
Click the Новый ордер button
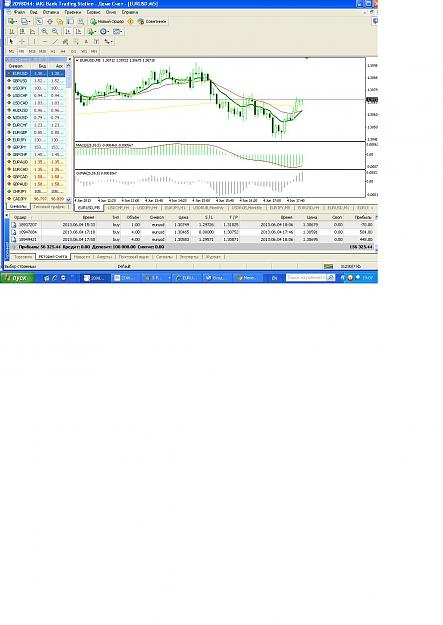tap(107, 22)
